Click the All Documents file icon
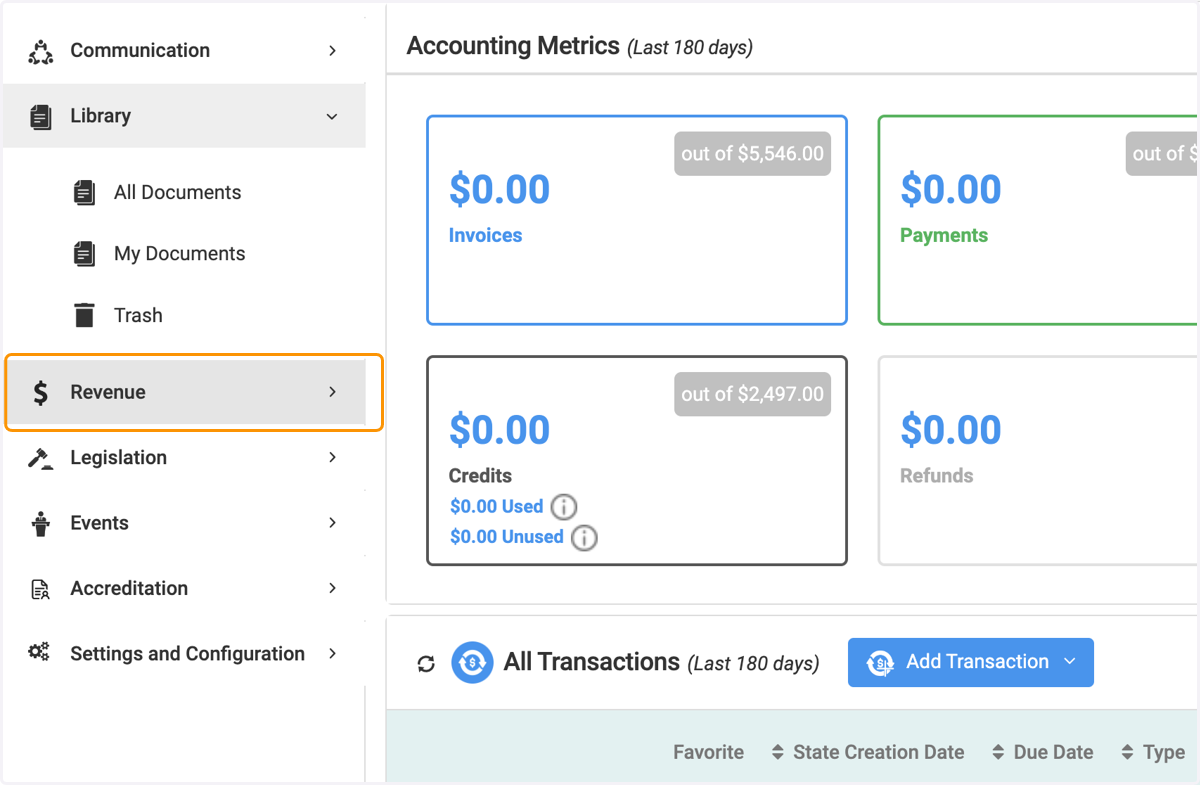Image resolution: width=1200 pixels, height=785 pixels. click(85, 192)
